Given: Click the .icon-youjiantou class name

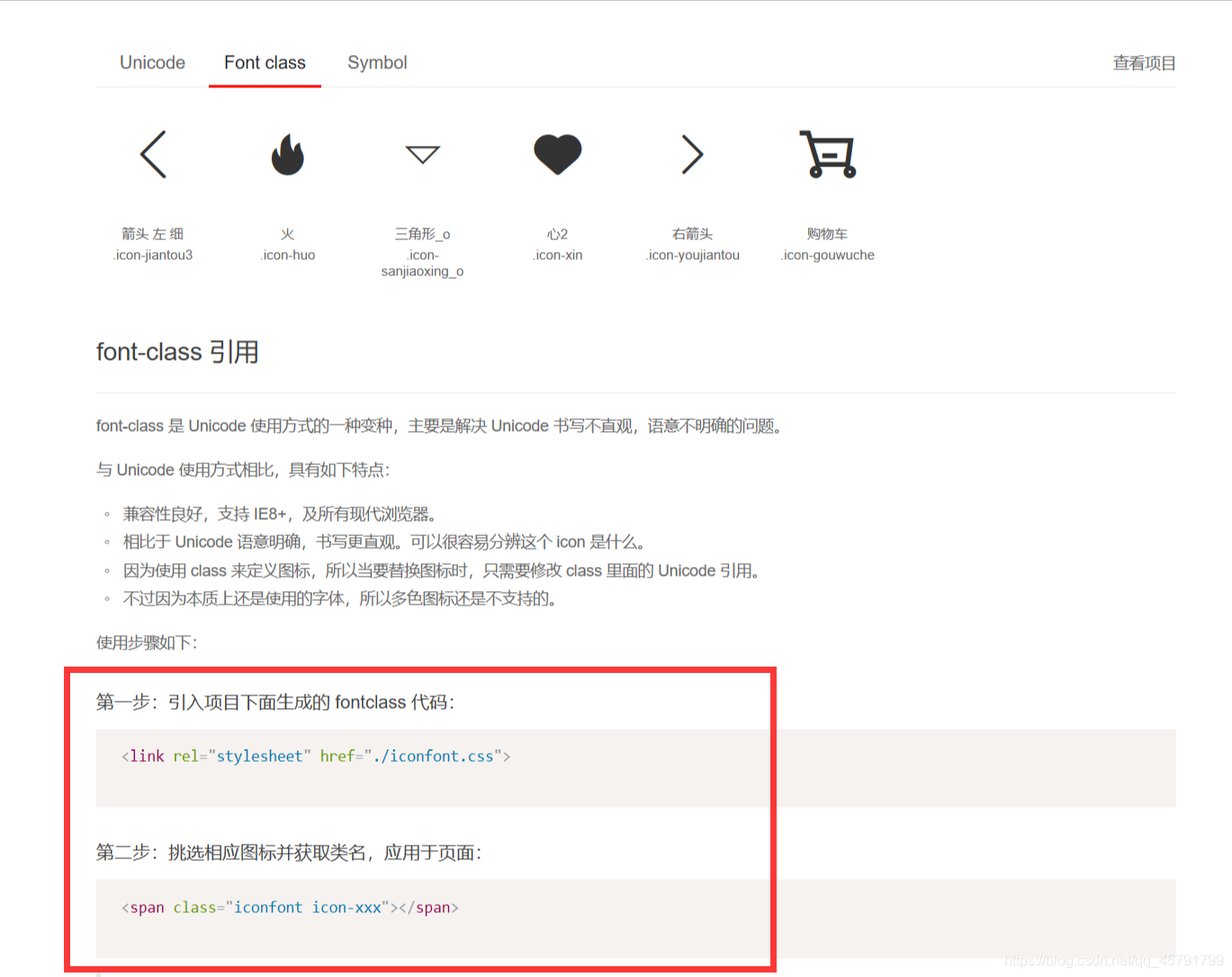Looking at the screenshot, I should coord(693,255).
